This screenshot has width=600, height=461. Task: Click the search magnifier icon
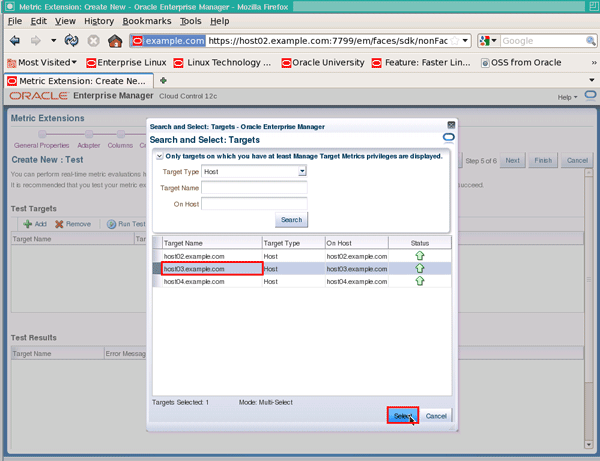click(590, 41)
